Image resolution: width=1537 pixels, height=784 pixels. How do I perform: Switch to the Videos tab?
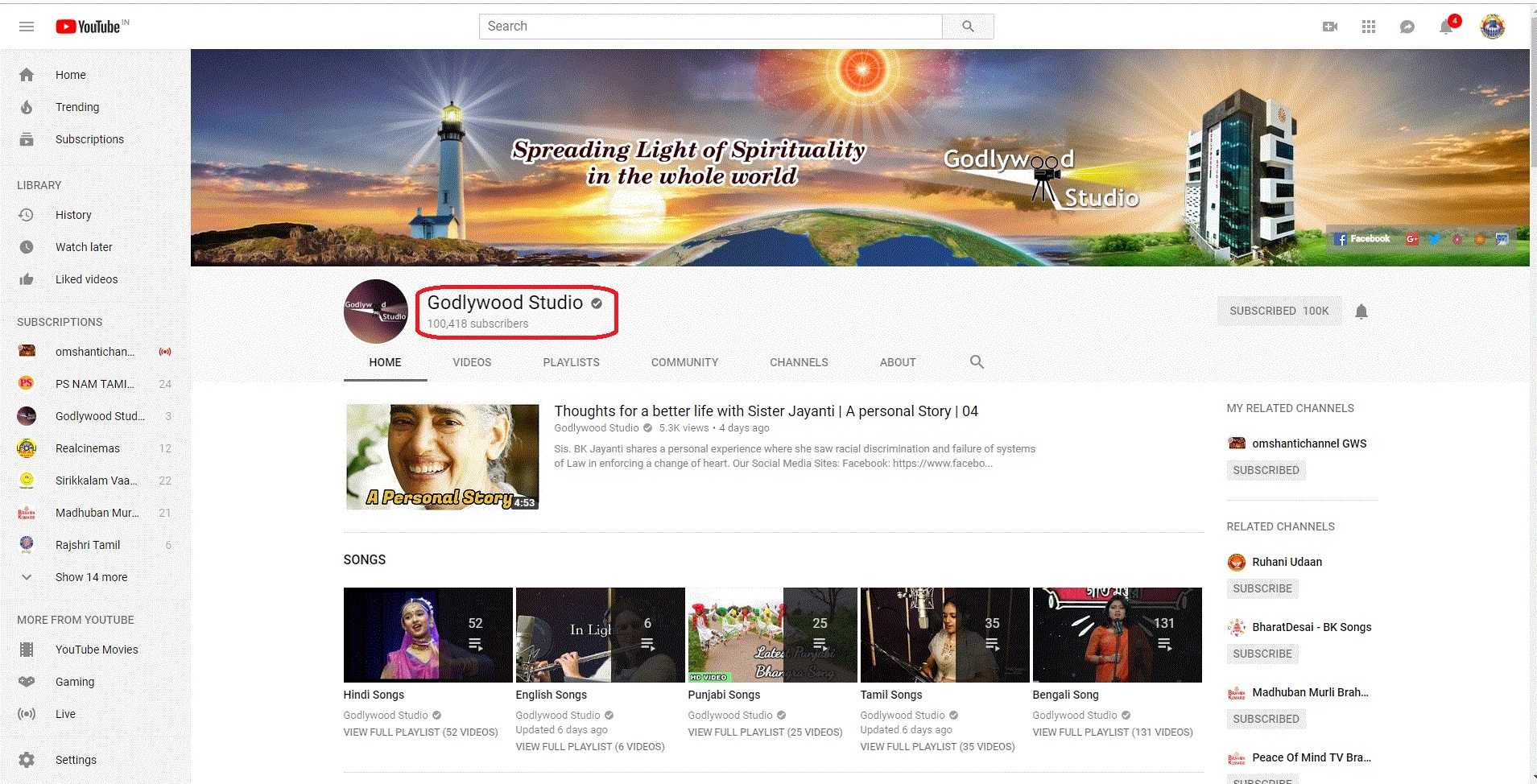coord(472,362)
